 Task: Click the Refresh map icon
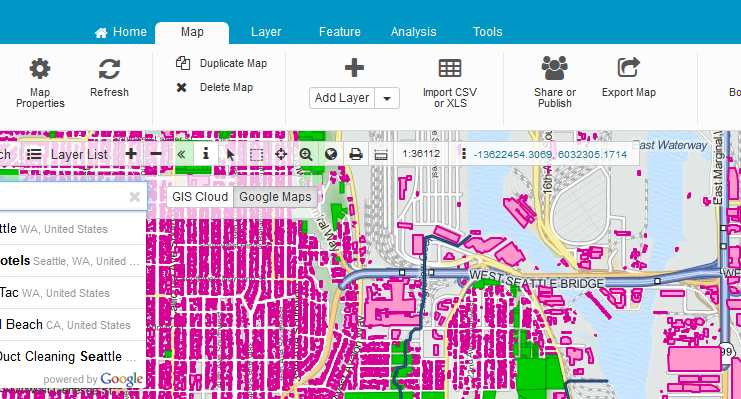pyautogui.click(x=109, y=69)
